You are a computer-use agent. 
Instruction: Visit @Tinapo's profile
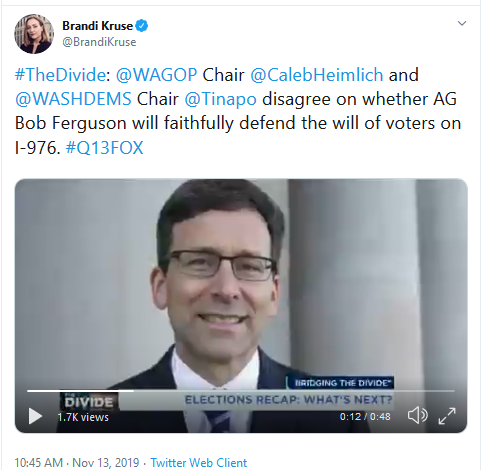click(221, 99)
